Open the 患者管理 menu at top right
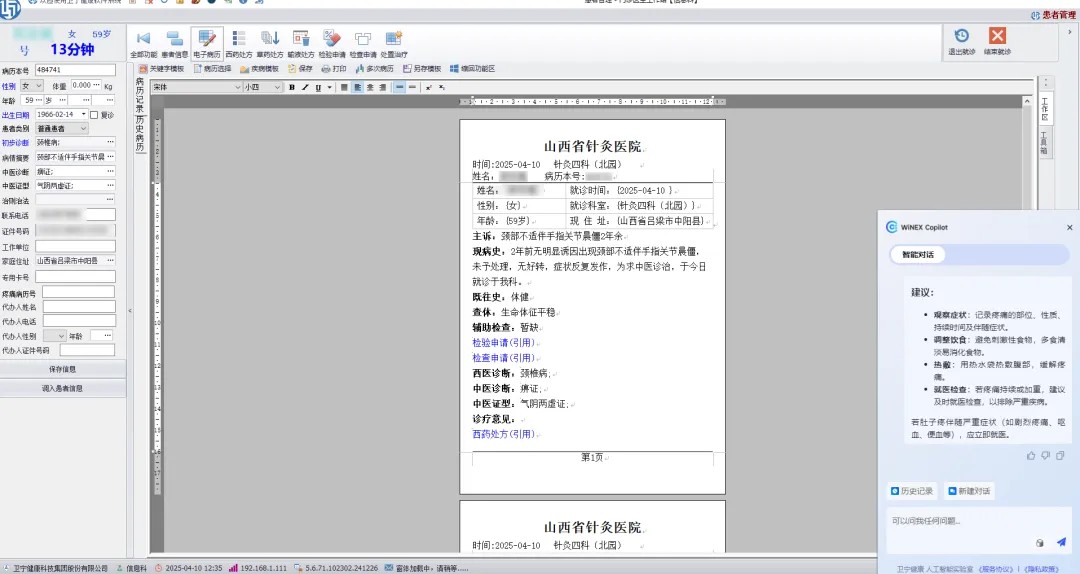The height and width of the screenshot is (574, 1080). pos(1054,15)
